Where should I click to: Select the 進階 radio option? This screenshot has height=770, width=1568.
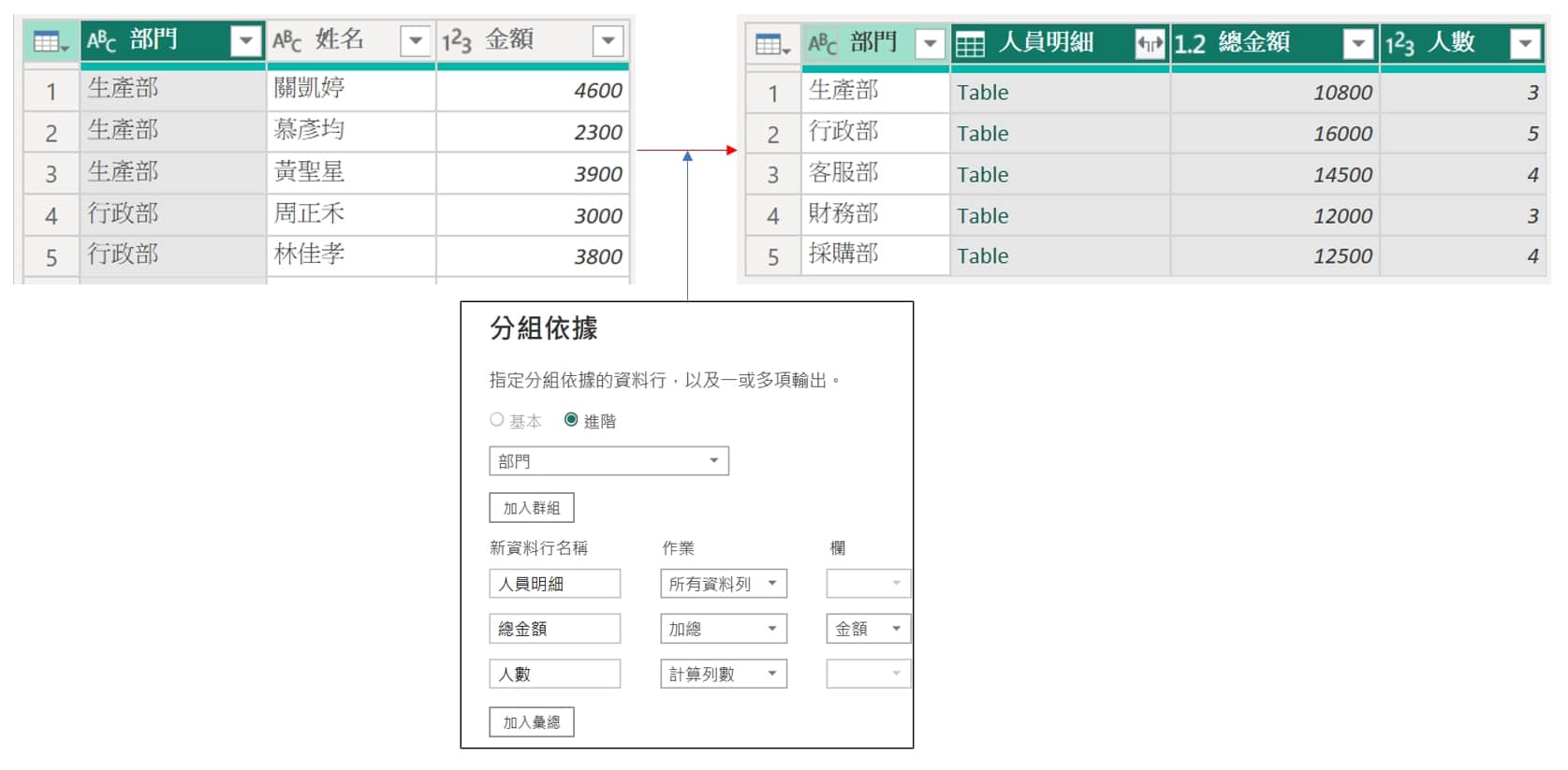(x=571, y=420)
